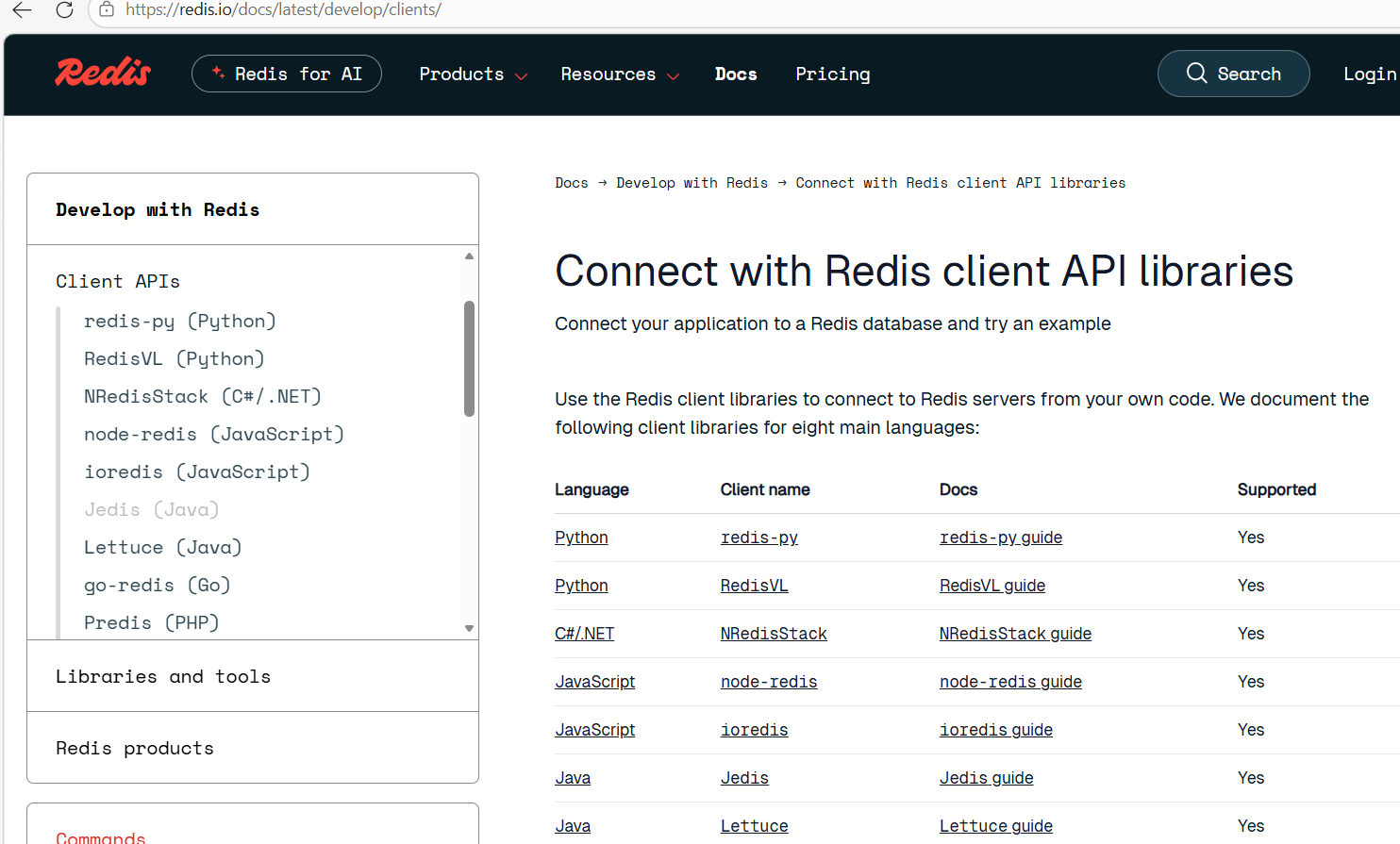Click the sidebar scrollbar thumb

(469, 358)
